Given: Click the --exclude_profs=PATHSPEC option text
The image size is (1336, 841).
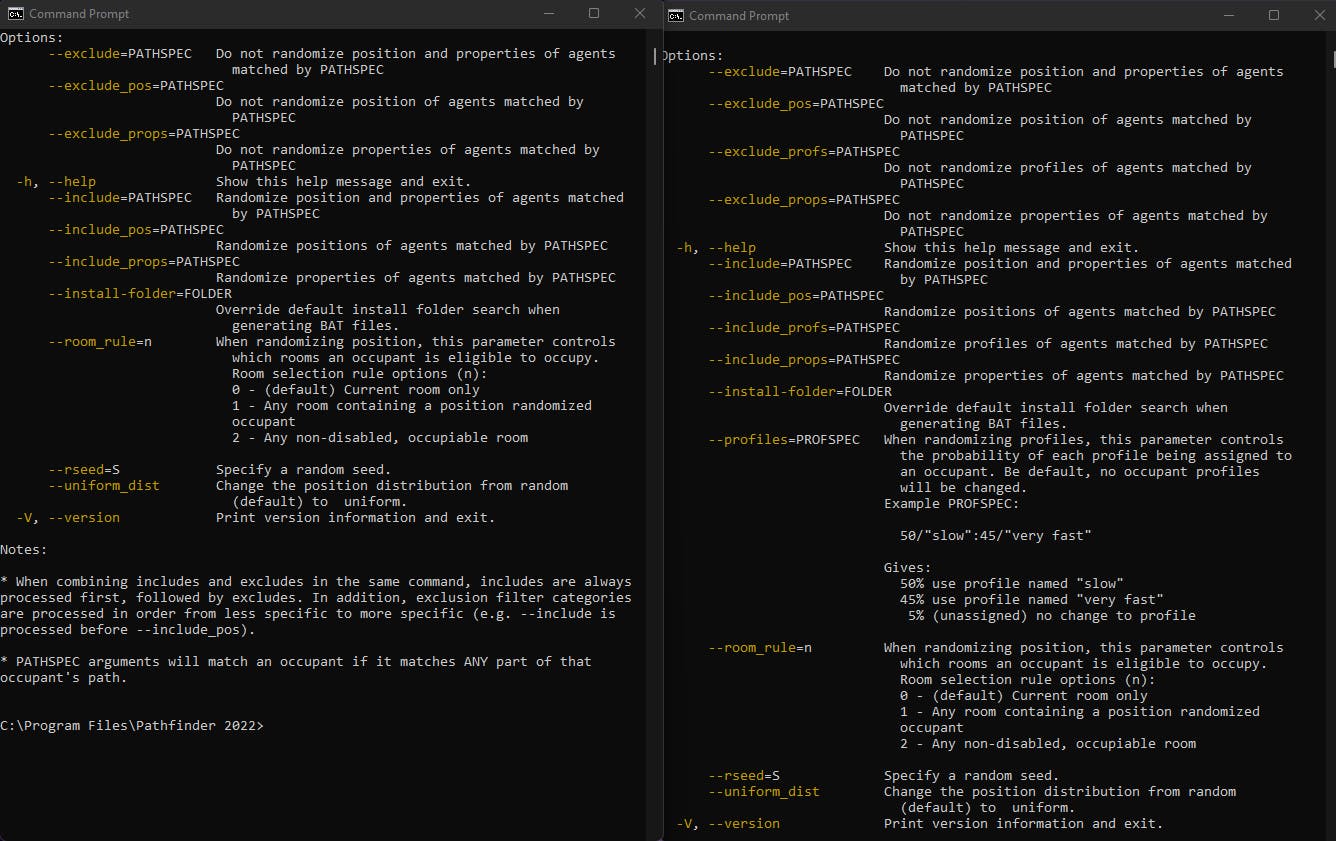Looking at the screenshot, I should pyautogui.click(x=803, y=151).
